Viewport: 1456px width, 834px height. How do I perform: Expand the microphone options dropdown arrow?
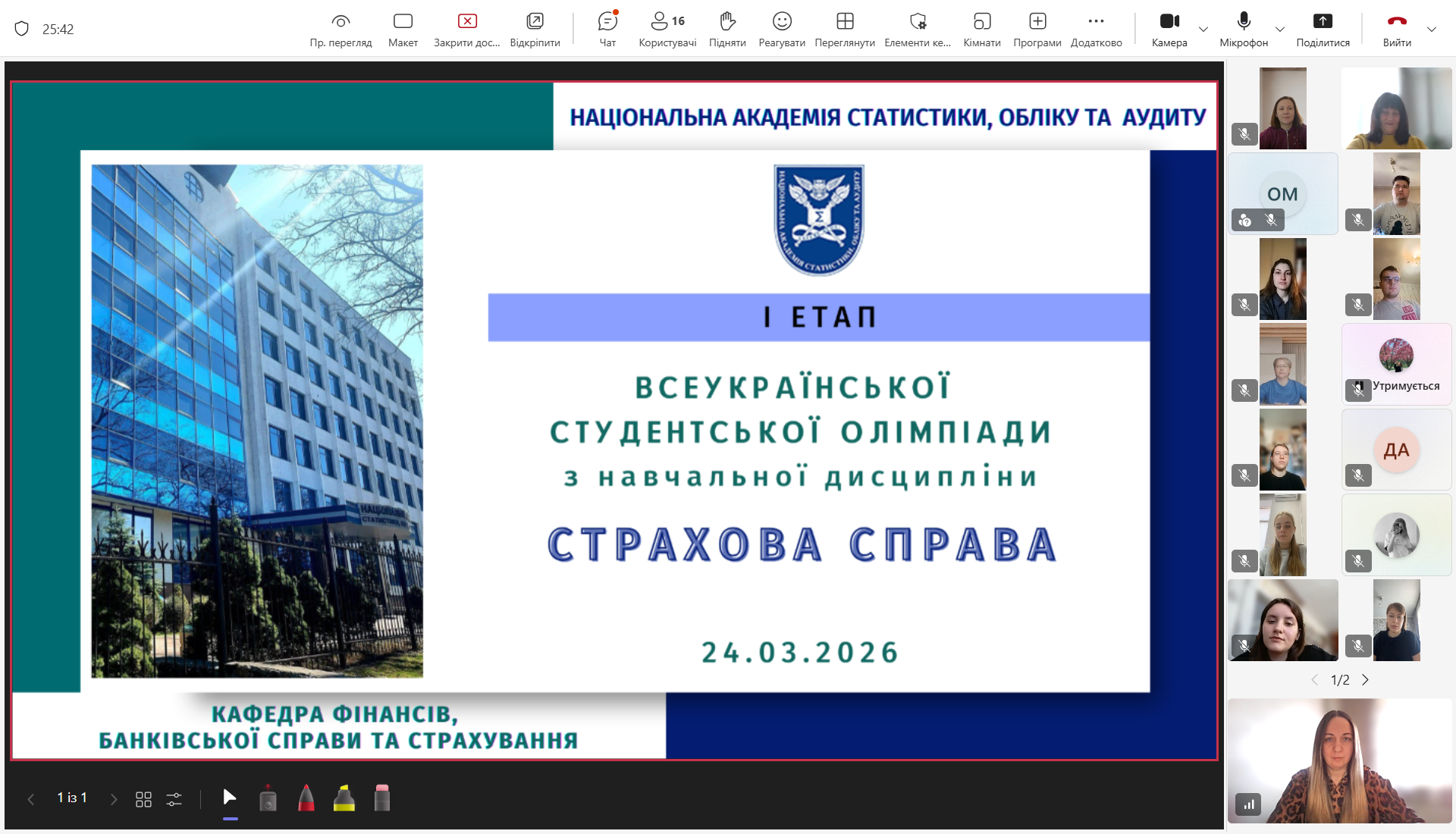click(x=1280, y=30)
